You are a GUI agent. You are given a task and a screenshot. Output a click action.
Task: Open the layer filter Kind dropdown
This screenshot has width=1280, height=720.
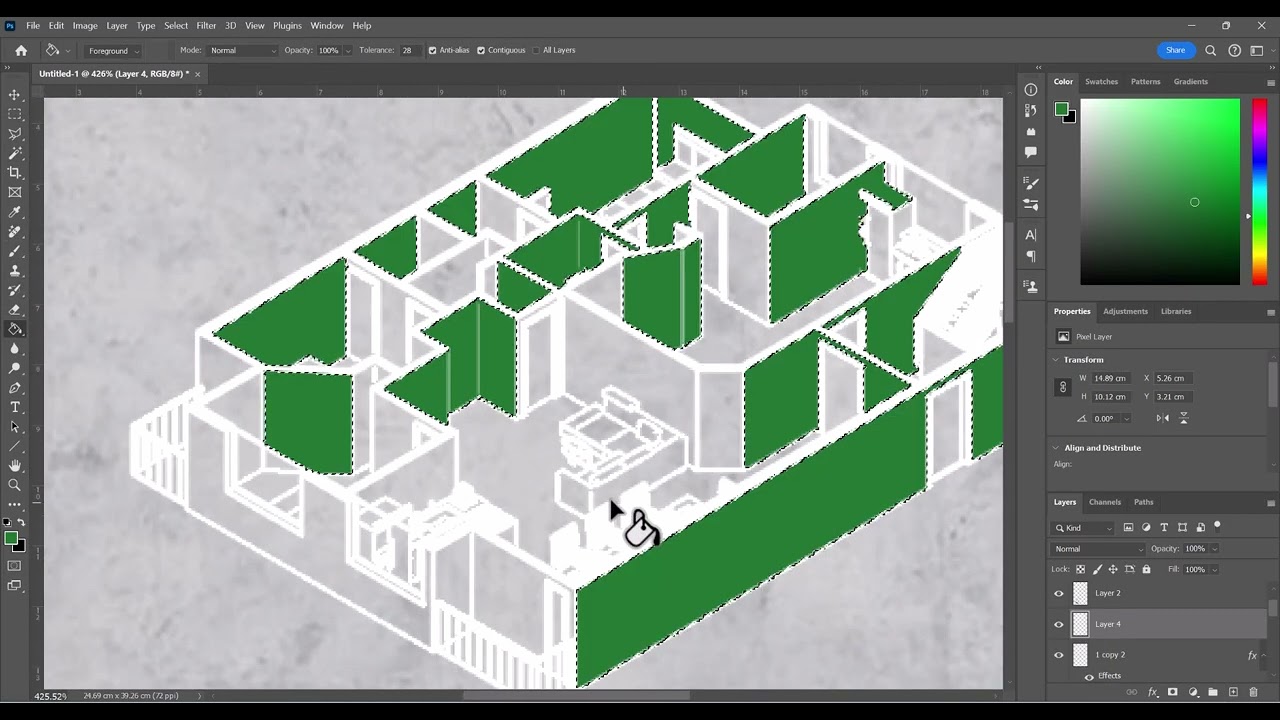pos(1084,527)
